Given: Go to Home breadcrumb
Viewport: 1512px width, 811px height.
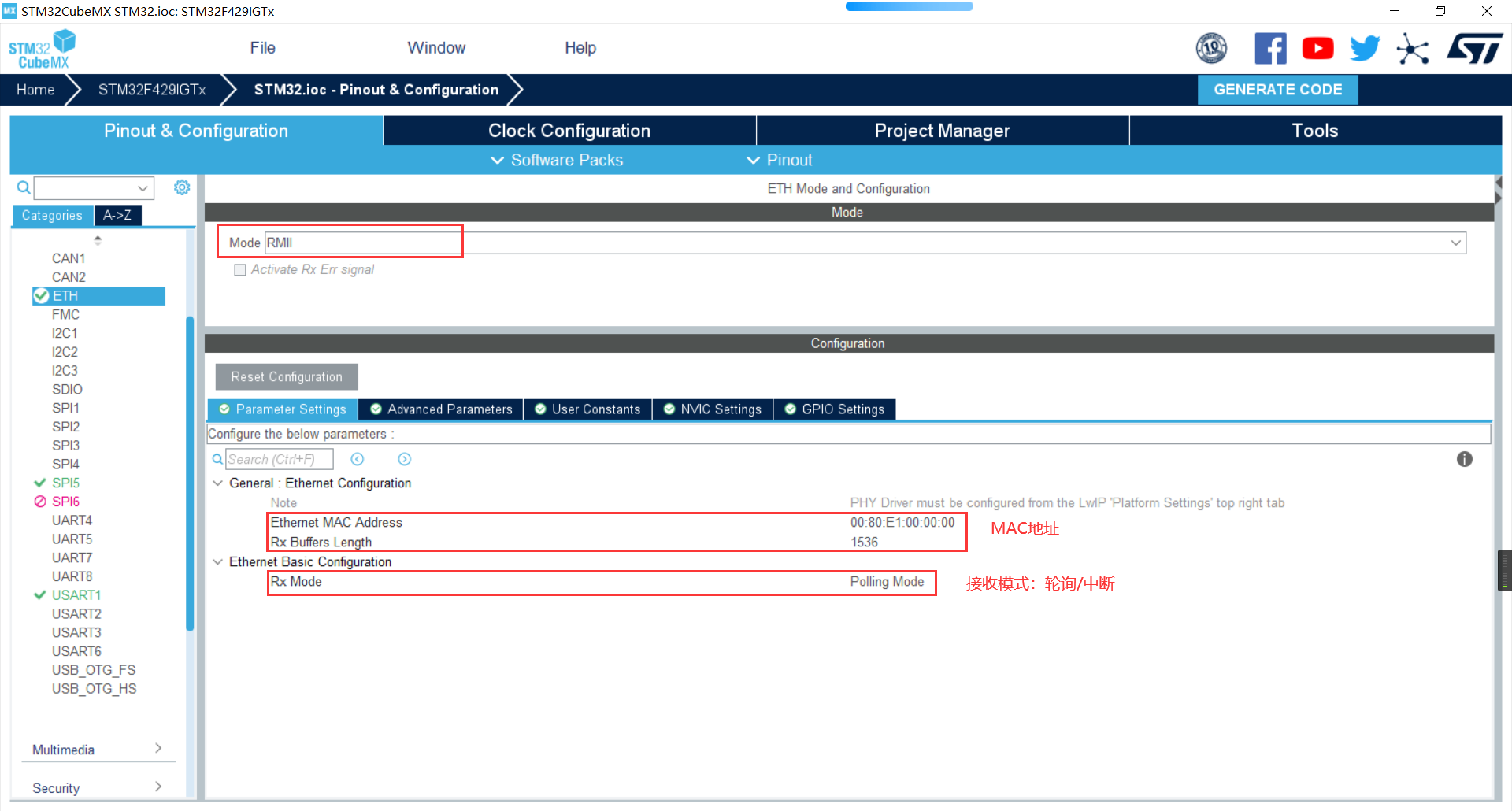Looking at the screenshot, I should coord(35,90).
